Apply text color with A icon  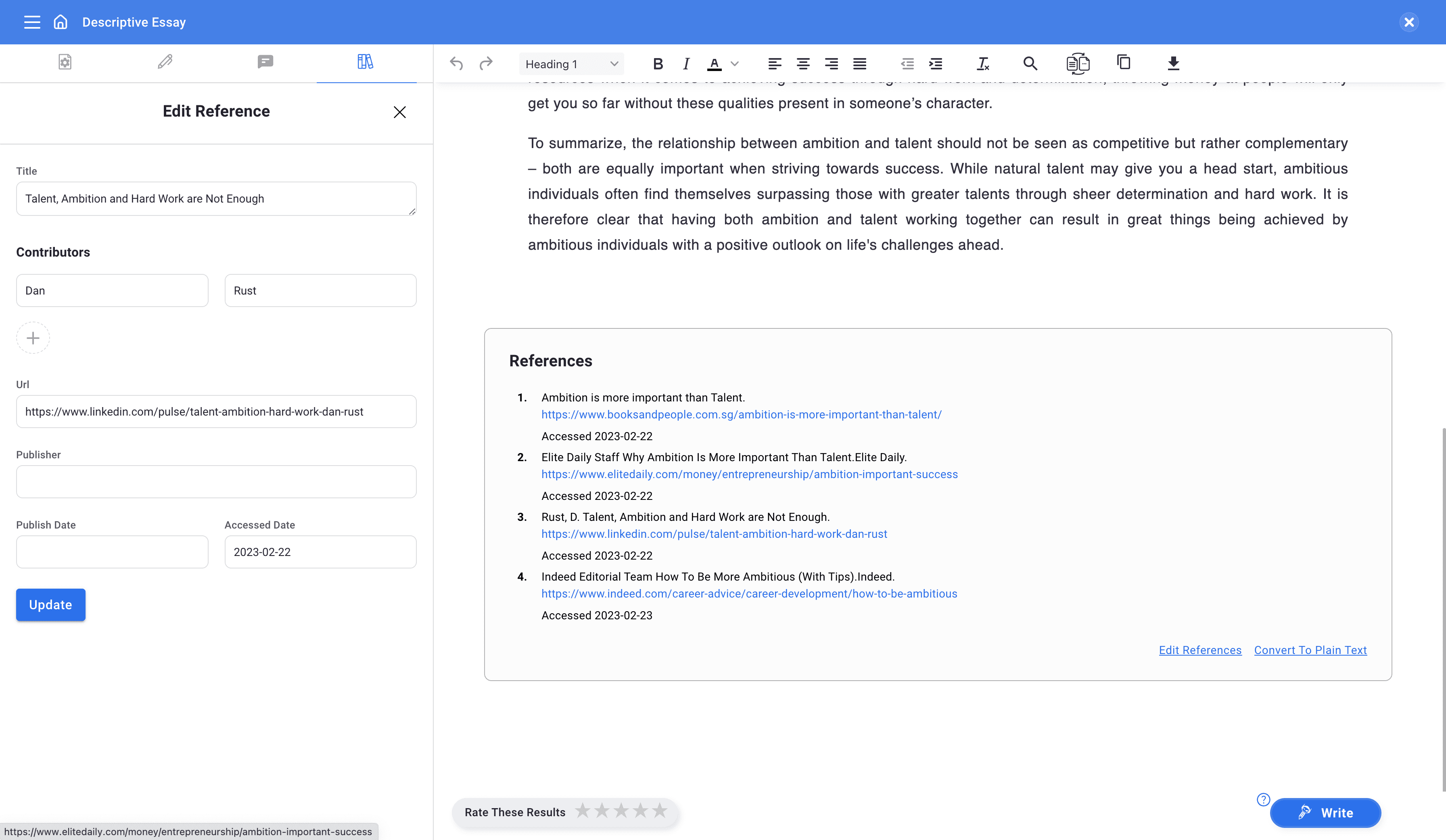(x=715, y=64)
